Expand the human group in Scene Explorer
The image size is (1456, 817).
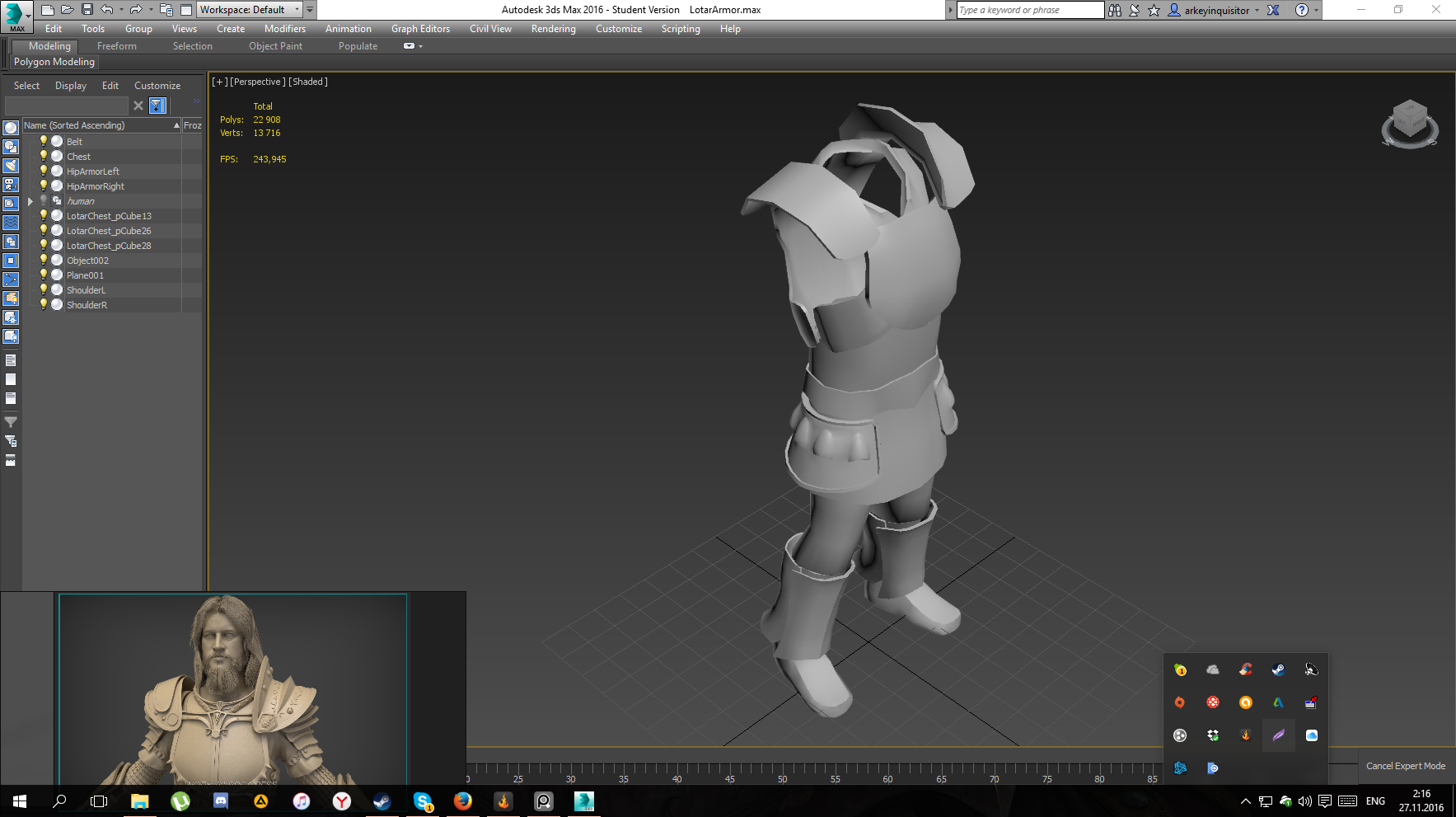tap(30, 201)
